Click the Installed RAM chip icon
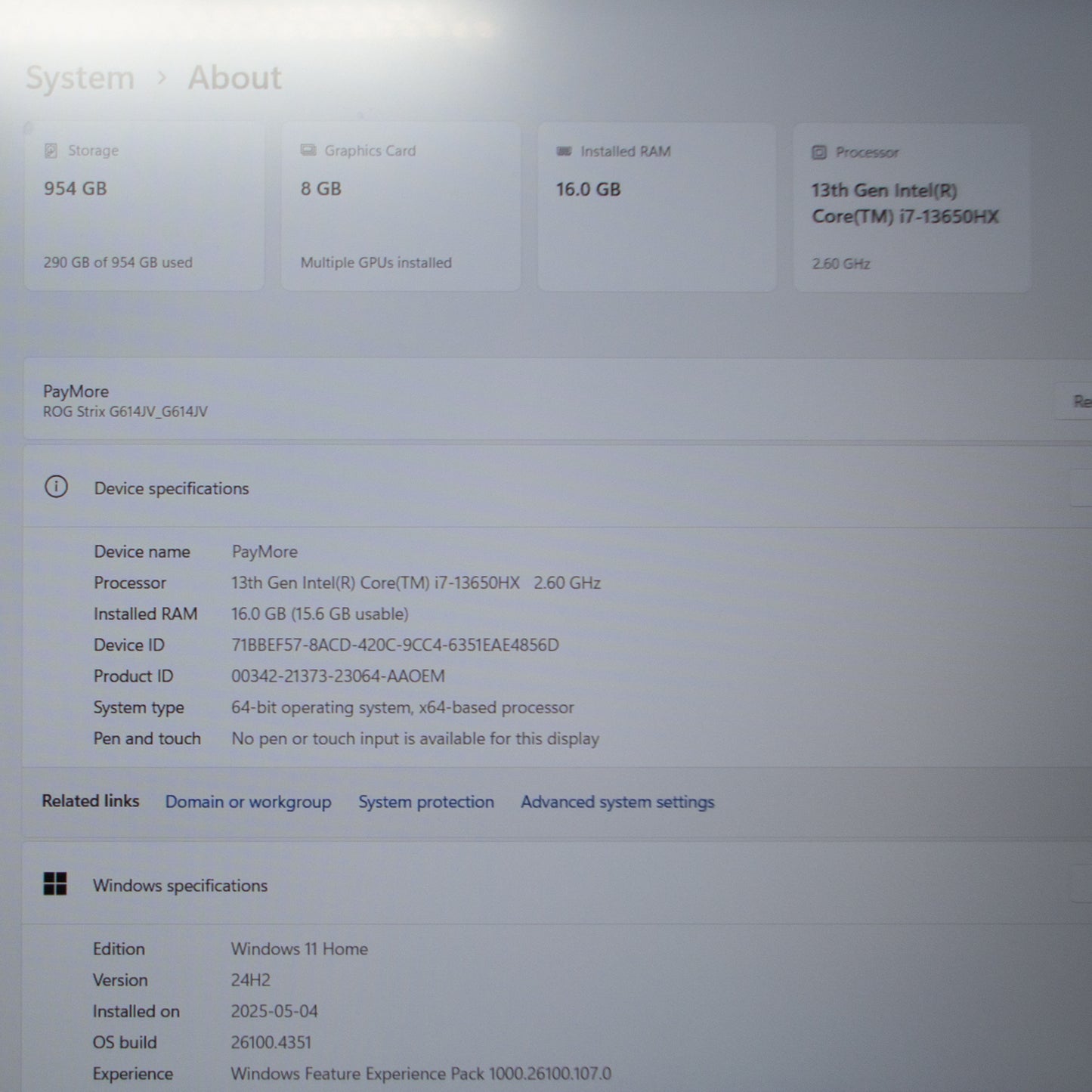 point(564,151)
